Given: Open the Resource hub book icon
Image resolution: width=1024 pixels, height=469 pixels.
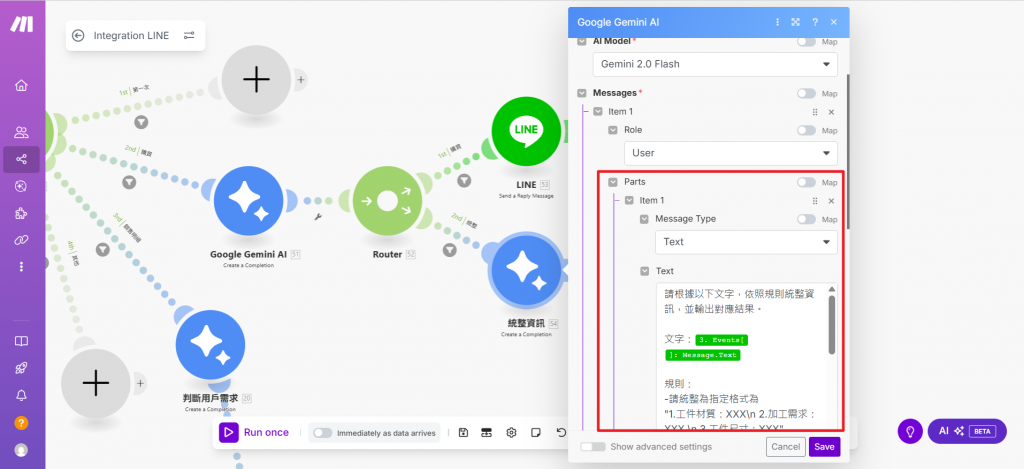Looking at the screenshot, I should pos(21,342).
